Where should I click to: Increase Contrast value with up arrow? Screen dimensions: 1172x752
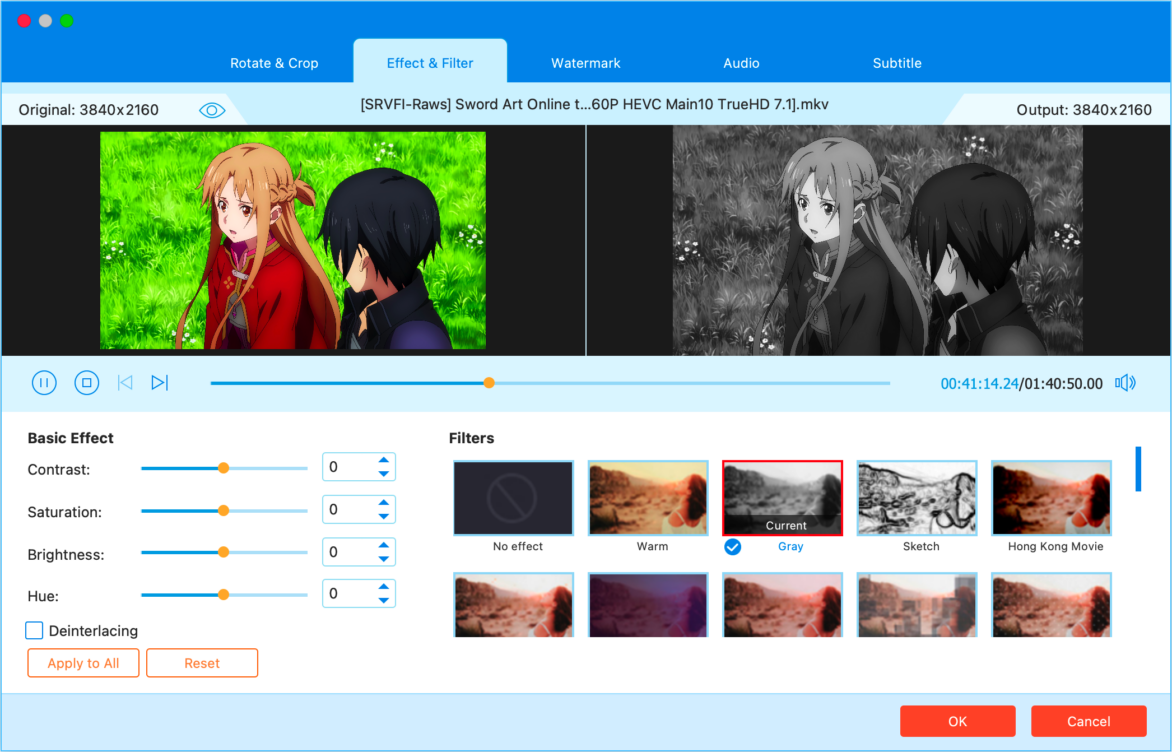point(383,460)
